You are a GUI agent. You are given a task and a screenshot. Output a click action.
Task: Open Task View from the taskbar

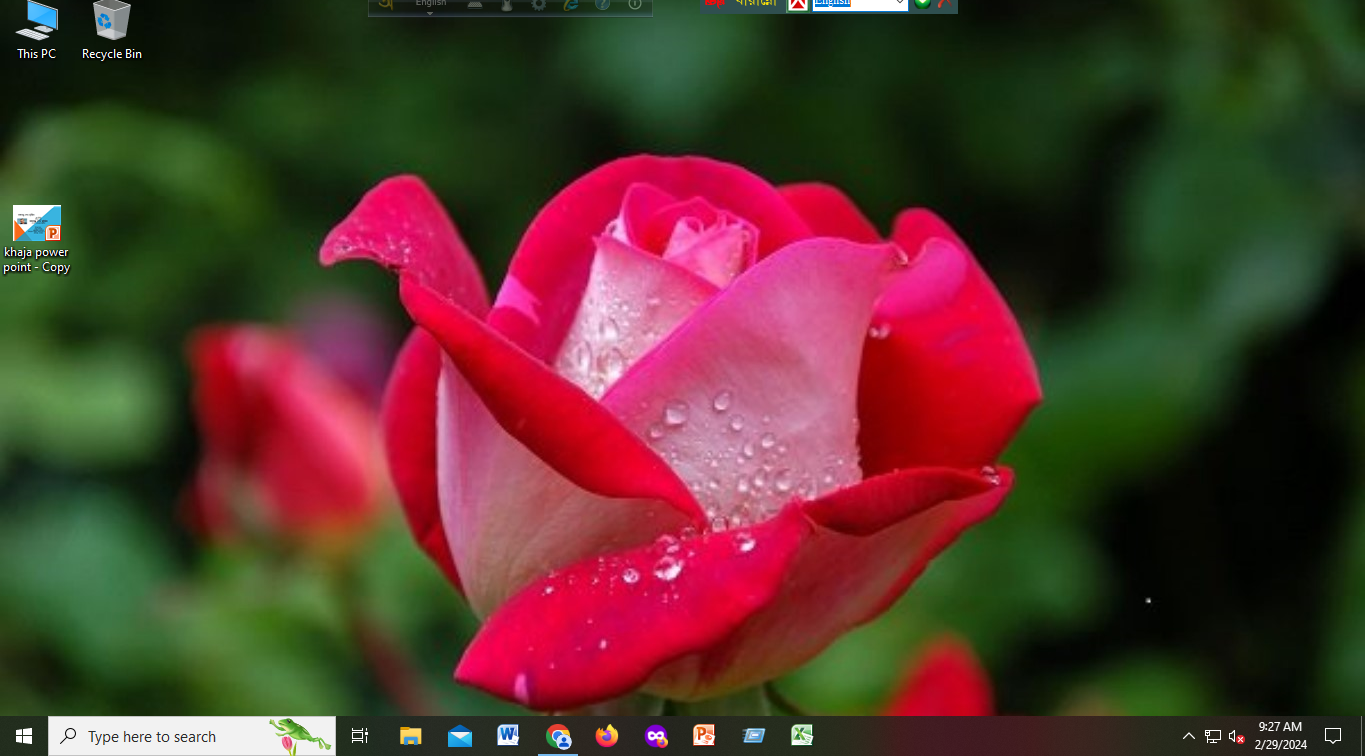click(x=360, y=736)
